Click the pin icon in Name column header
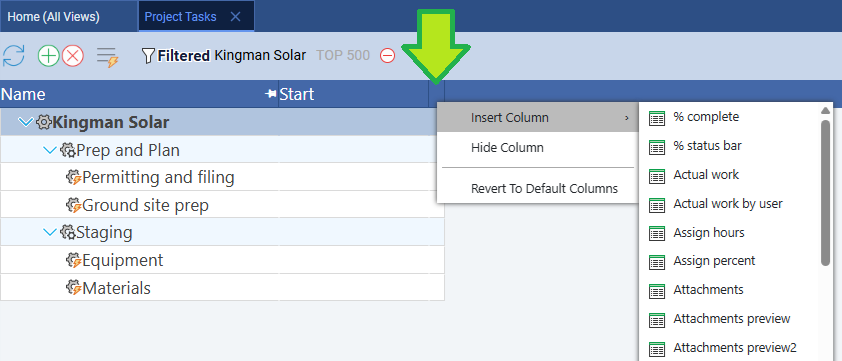 [x=271, y=94]
